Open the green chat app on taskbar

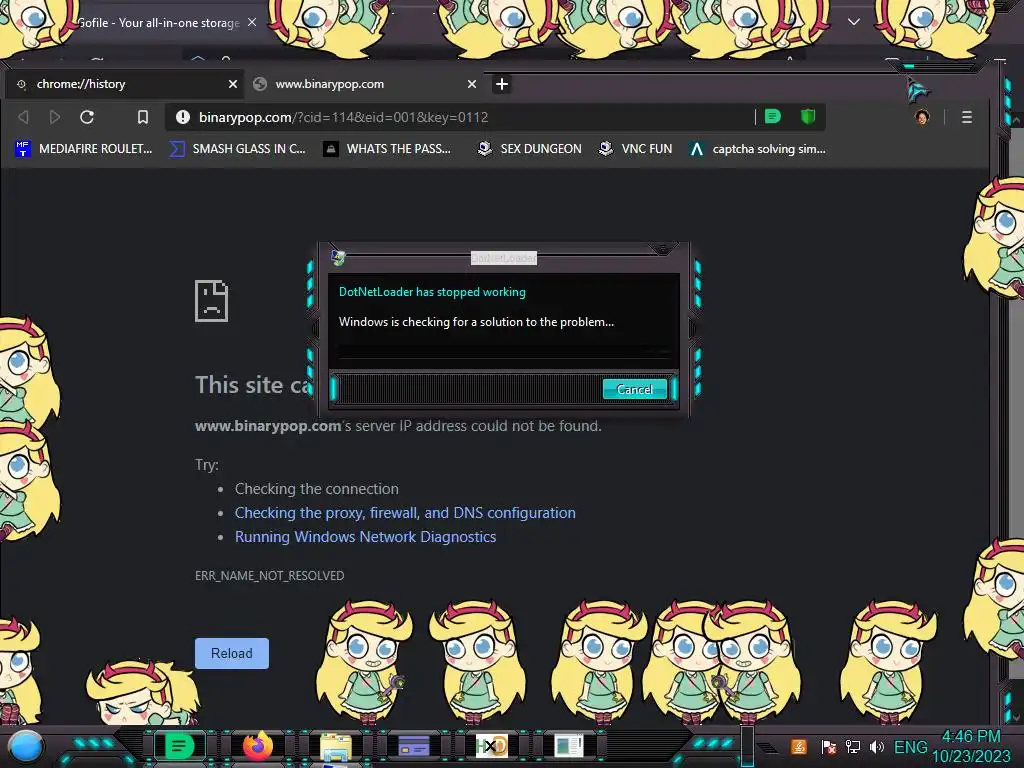[179, 746]
